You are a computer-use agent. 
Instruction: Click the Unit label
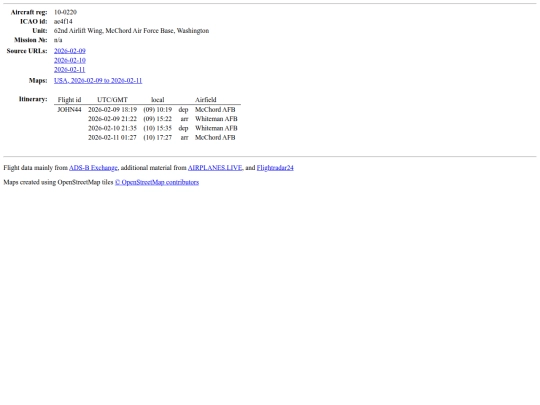point(40,31)
